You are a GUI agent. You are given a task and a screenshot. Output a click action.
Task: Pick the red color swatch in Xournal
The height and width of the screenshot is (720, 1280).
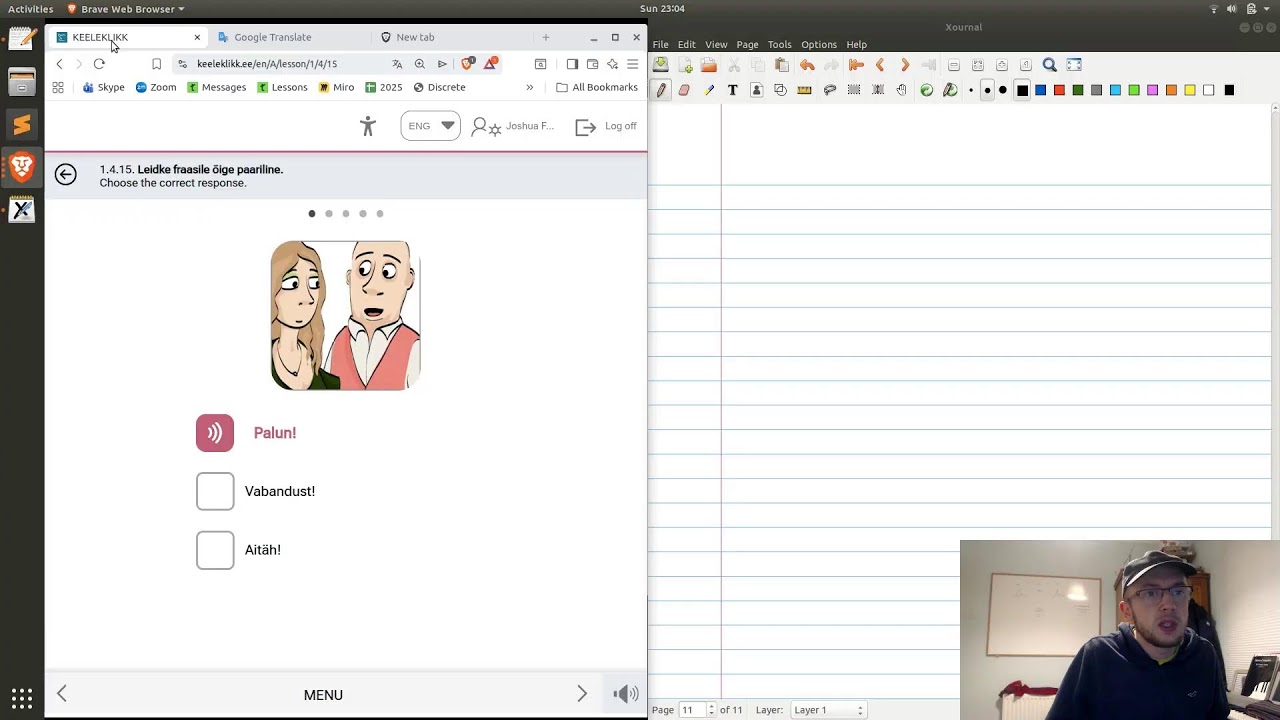(x=1059, y=90)
